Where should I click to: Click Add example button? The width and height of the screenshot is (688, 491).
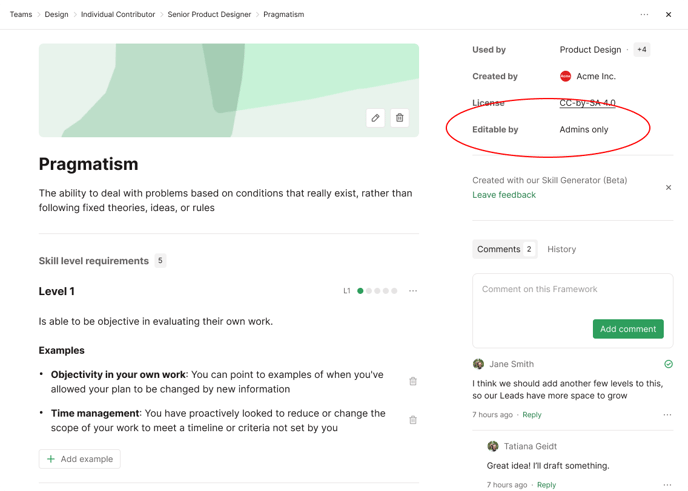click(x=79, y=459)
